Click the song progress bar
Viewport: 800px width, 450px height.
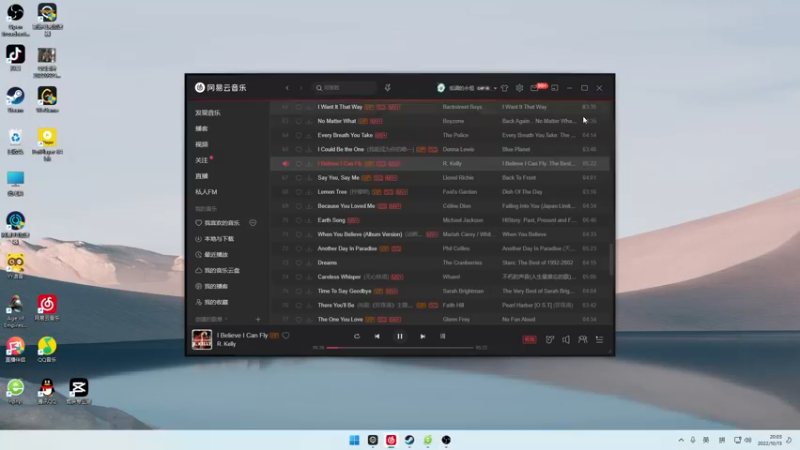[400, 347]
